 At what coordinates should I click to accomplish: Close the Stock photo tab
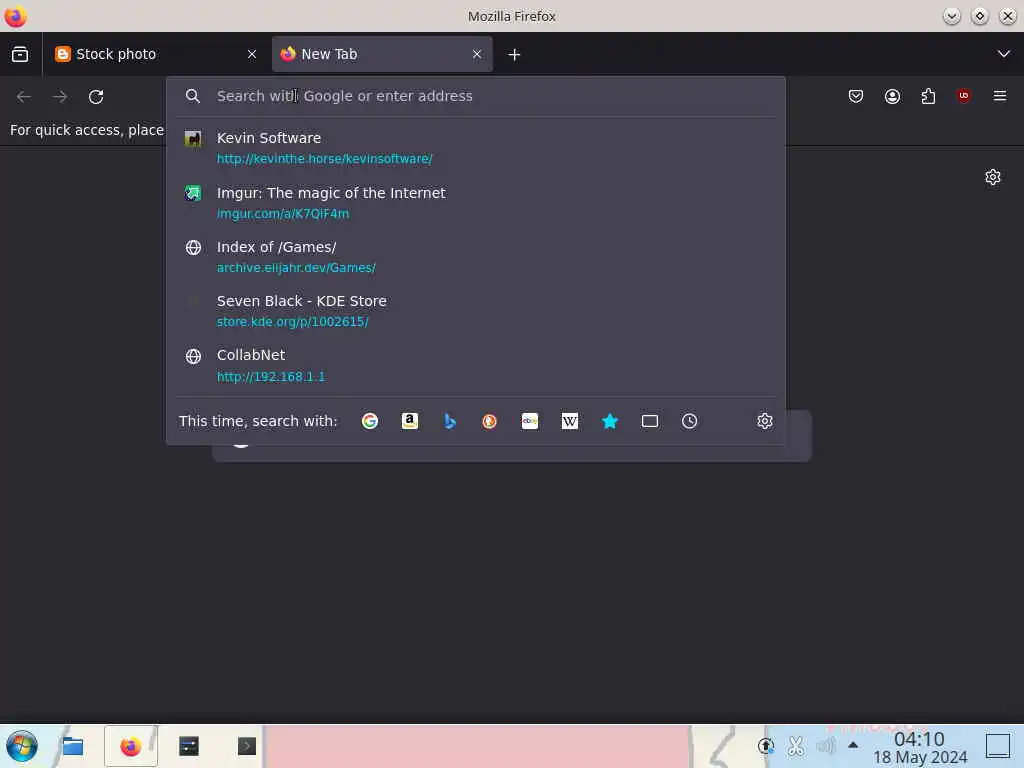252,54
